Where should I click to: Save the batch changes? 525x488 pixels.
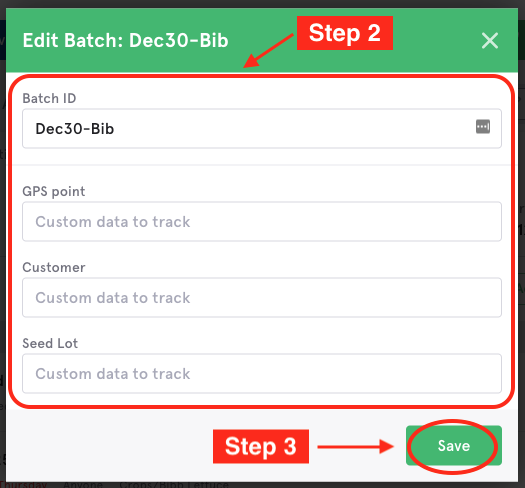coord(454,445)
